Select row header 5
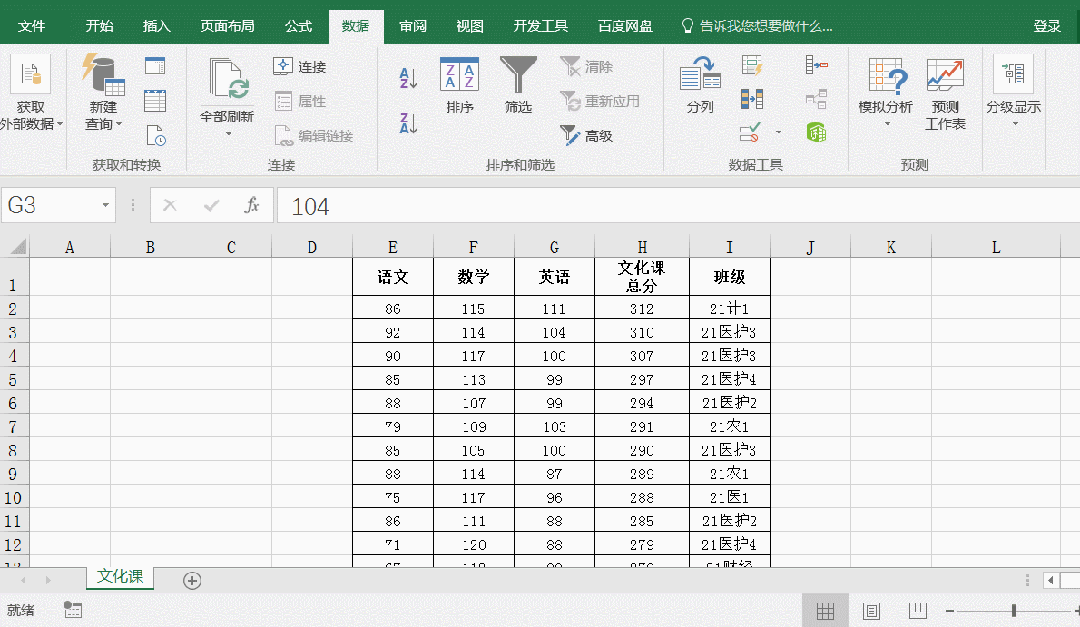Image resolution: width=1080 pixels, height=627 pixels. (13, 379)
